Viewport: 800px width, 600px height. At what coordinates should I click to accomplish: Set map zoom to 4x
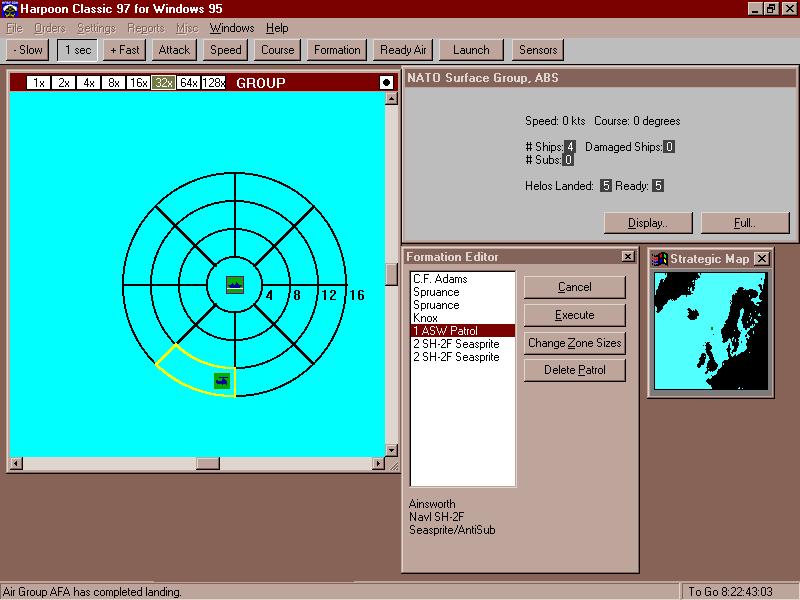[x=88, y=83]
